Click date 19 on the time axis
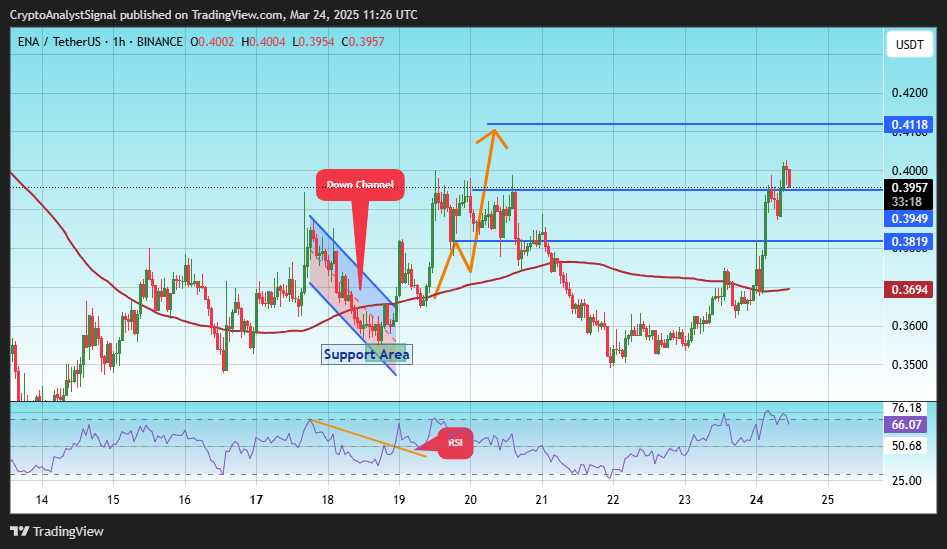947x549 pixels. pos(399,499)
